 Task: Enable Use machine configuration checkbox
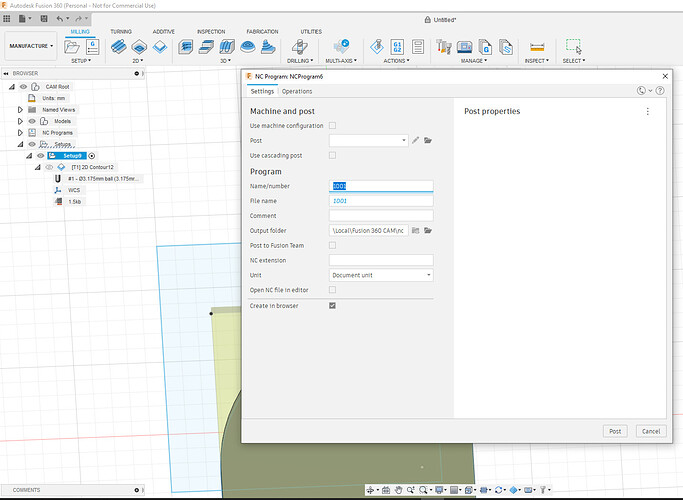(333, 126)
